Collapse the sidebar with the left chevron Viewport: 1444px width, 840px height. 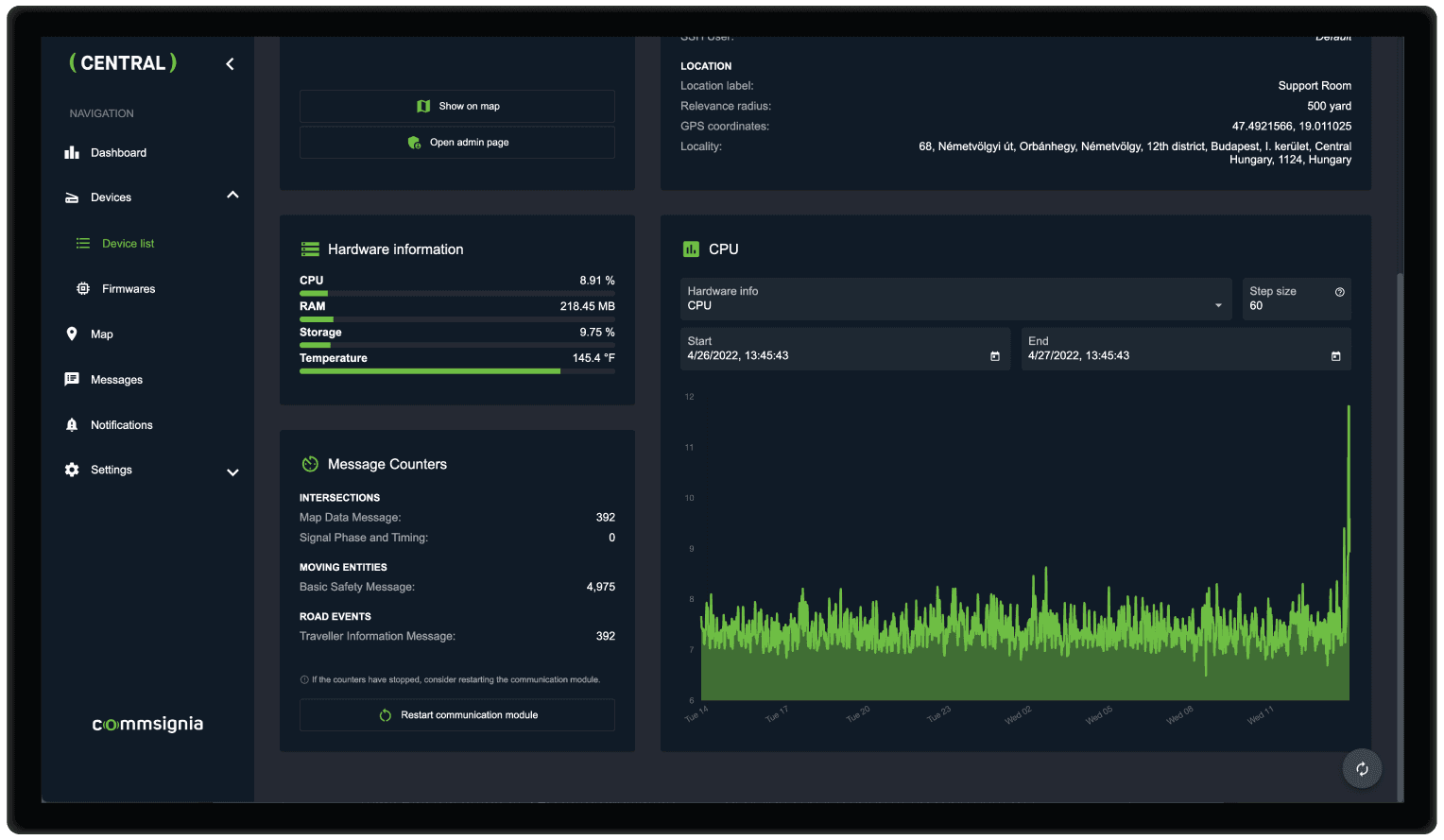(x=230, y=64)
